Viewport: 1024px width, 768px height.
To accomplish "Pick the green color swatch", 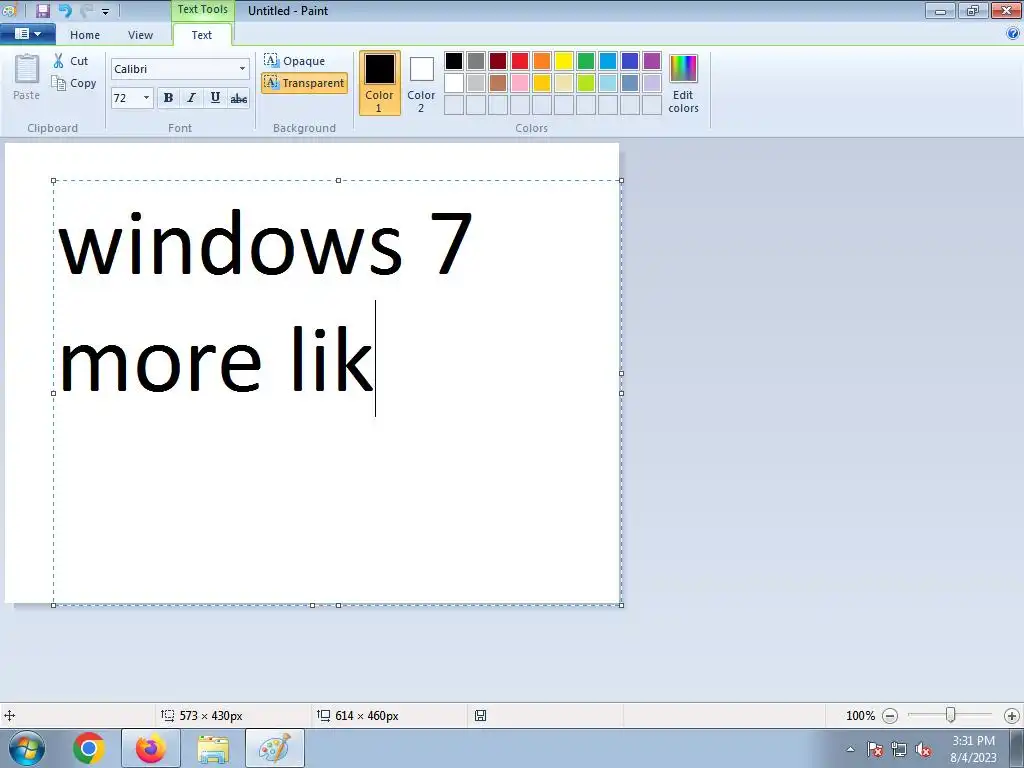I will [586, 61].
